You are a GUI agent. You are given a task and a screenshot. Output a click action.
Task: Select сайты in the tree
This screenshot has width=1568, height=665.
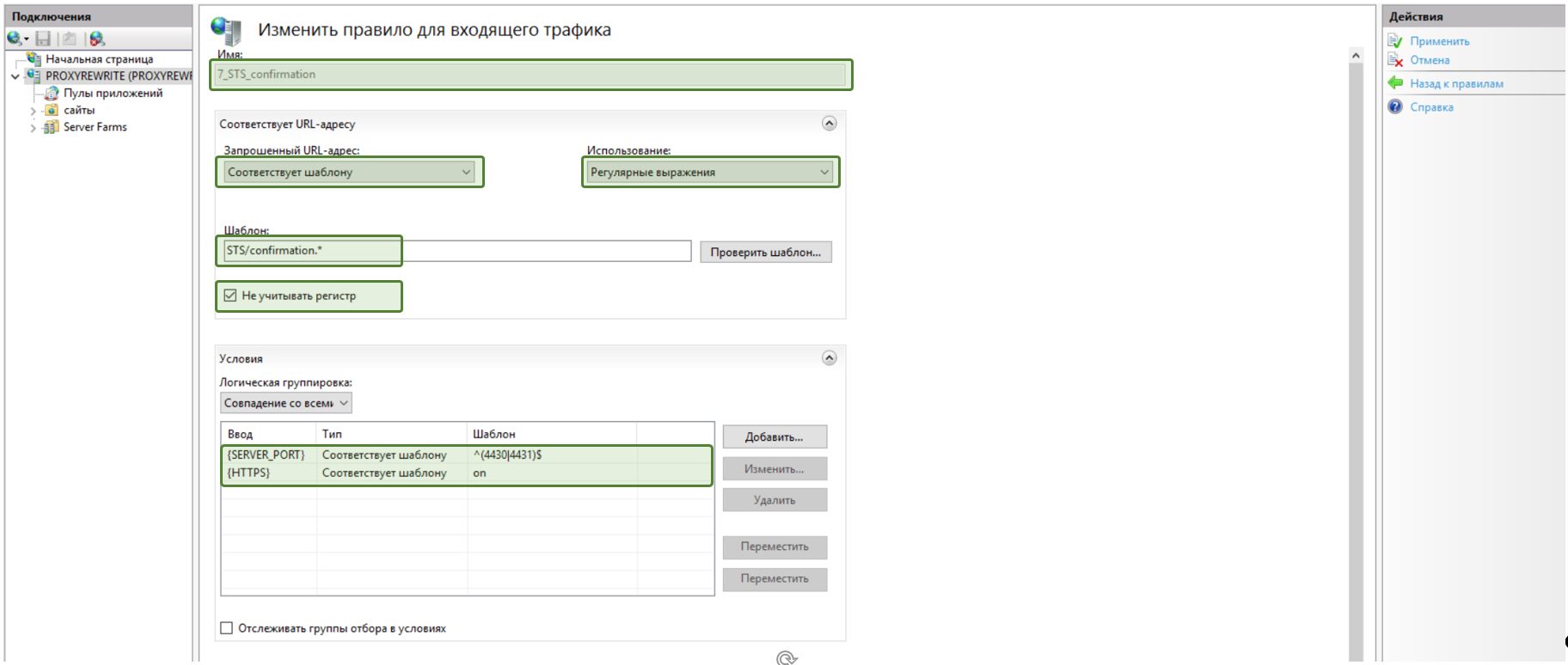coord(79,110)
